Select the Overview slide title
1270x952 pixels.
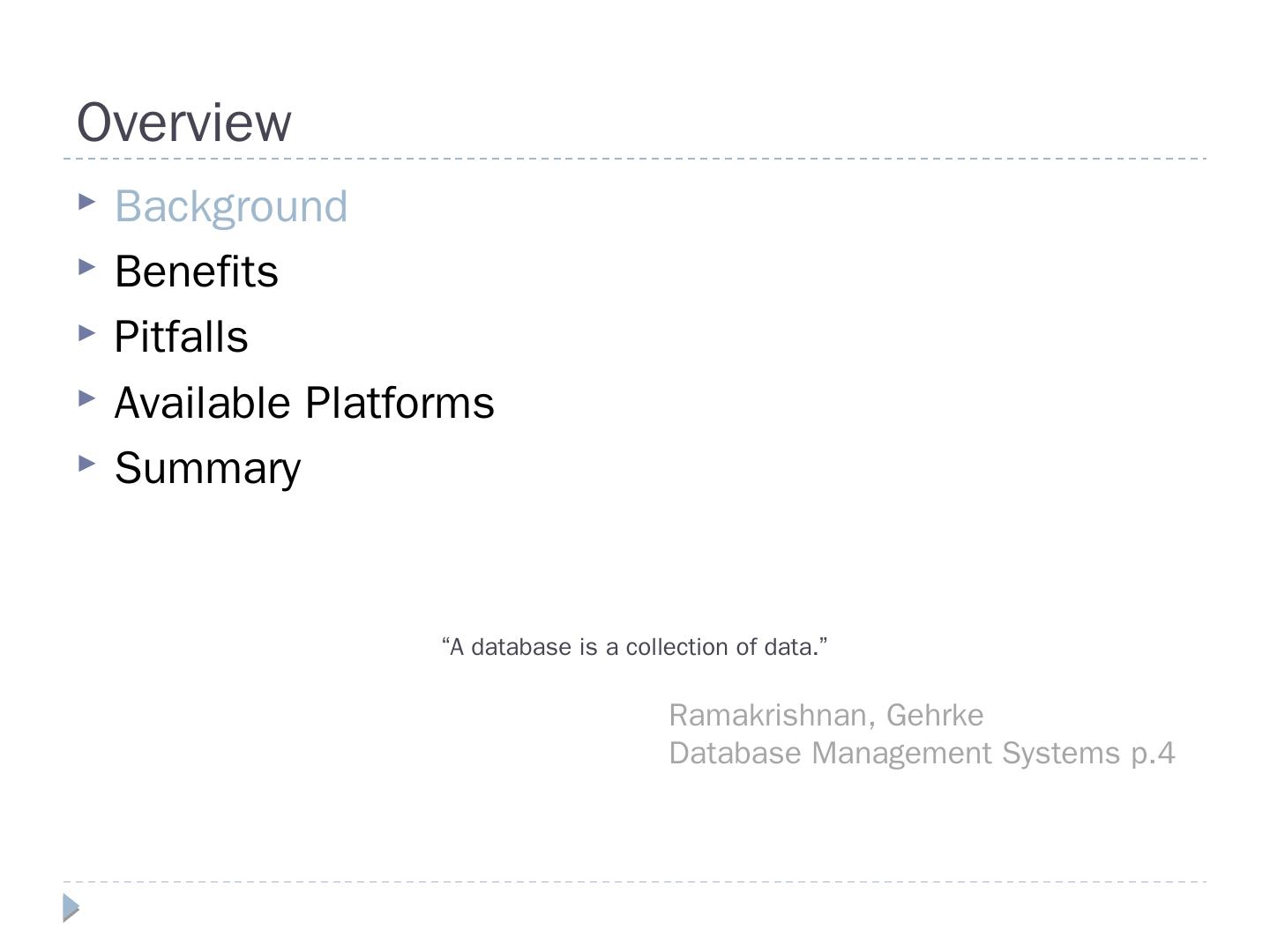[183, 123]
